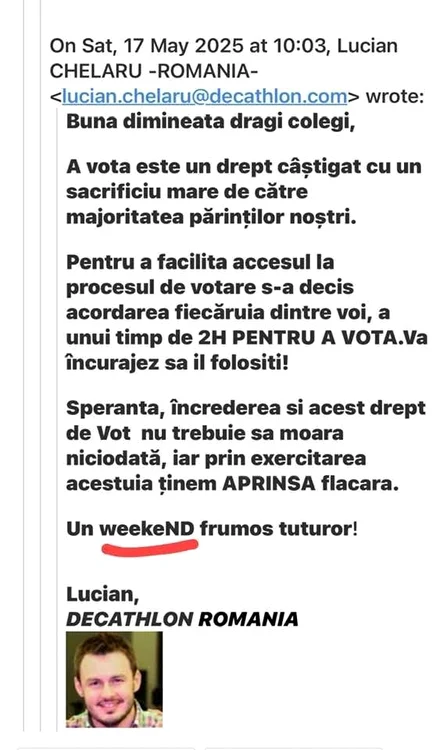Click the vertical quote bar beside the message
This screenshot has width=443, height=750.
[57, 419]
